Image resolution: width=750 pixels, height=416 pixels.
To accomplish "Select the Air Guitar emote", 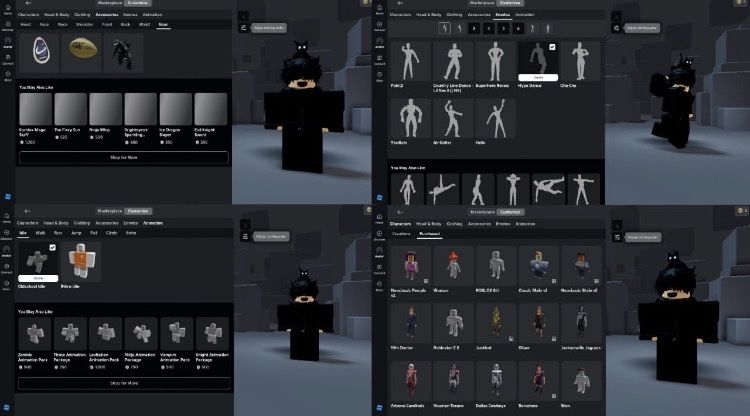I will tap(452, 121).
